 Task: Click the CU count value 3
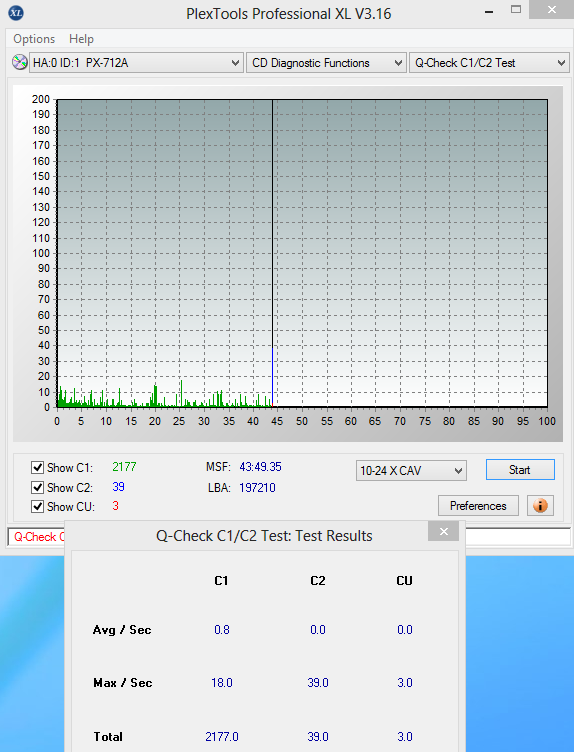[116, 506]
